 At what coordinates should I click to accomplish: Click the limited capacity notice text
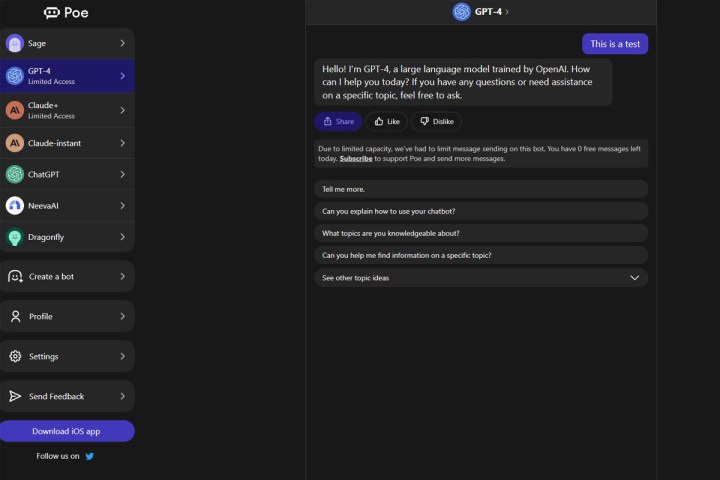coord(481,153)
